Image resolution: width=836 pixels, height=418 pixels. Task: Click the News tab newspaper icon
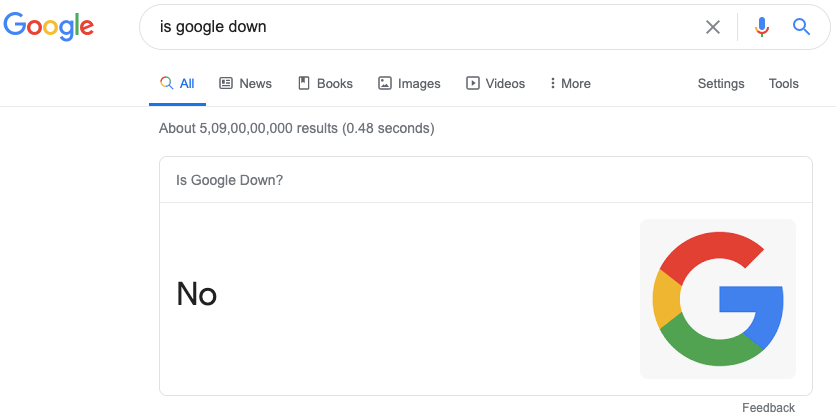226,84
